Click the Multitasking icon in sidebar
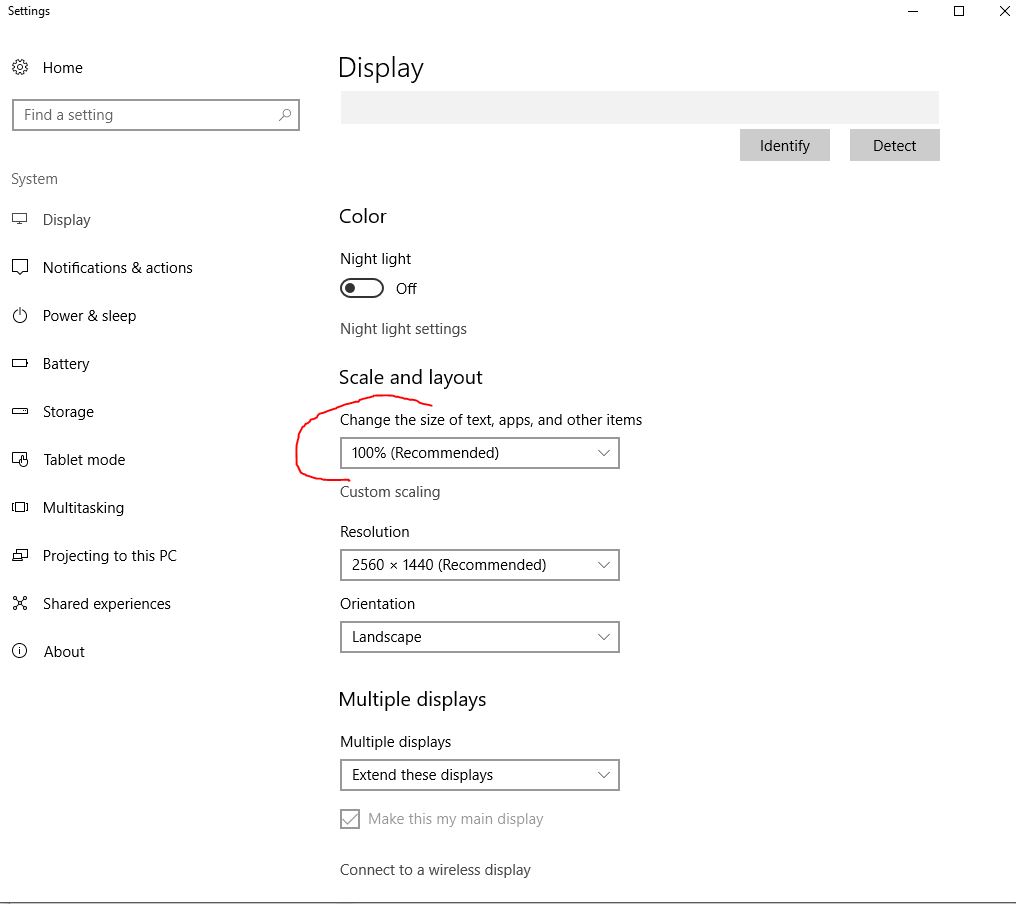Viewport: 1016px width, 904px height. [20, 507]
